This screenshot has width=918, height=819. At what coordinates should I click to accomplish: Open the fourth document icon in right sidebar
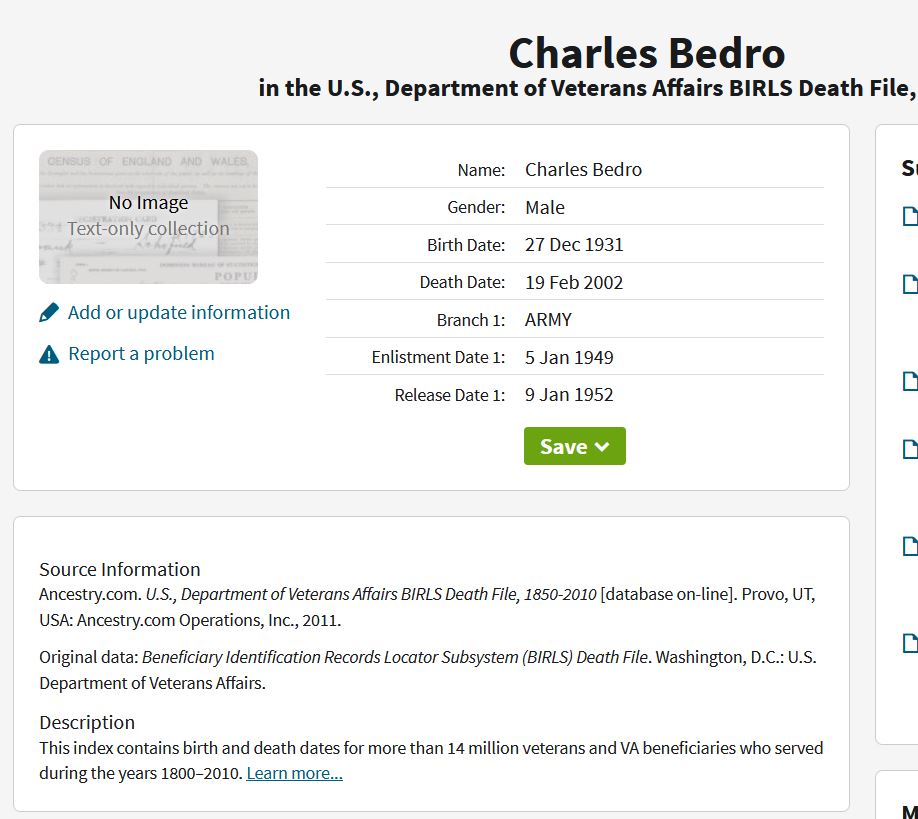click(910, 449)
